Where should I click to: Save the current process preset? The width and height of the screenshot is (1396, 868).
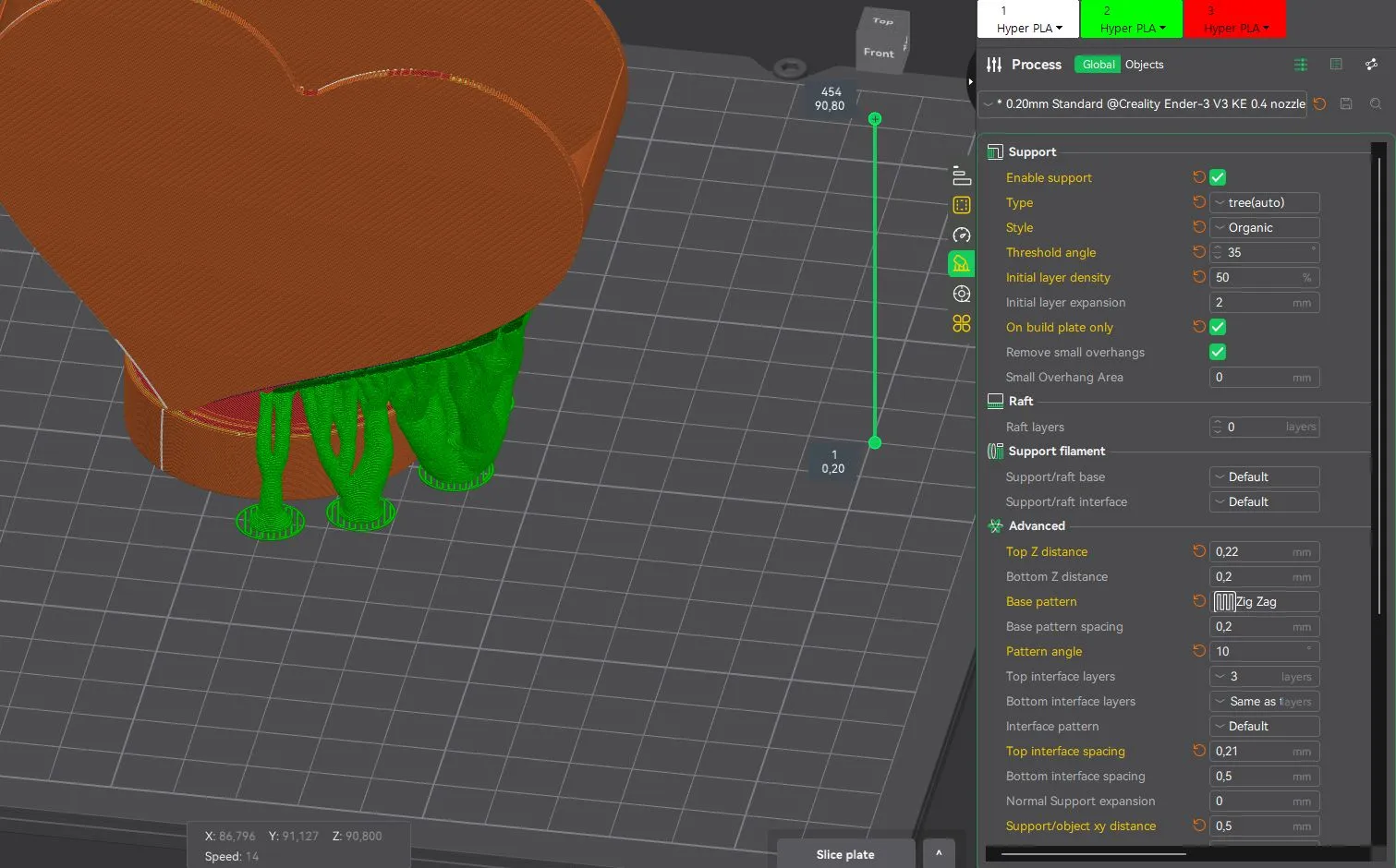[x=1346, y=104]
